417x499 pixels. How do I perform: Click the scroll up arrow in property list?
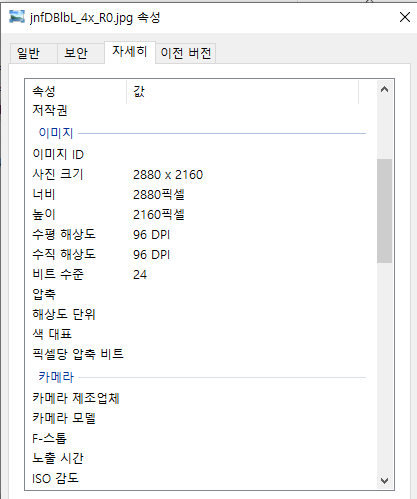coord(384,89)
